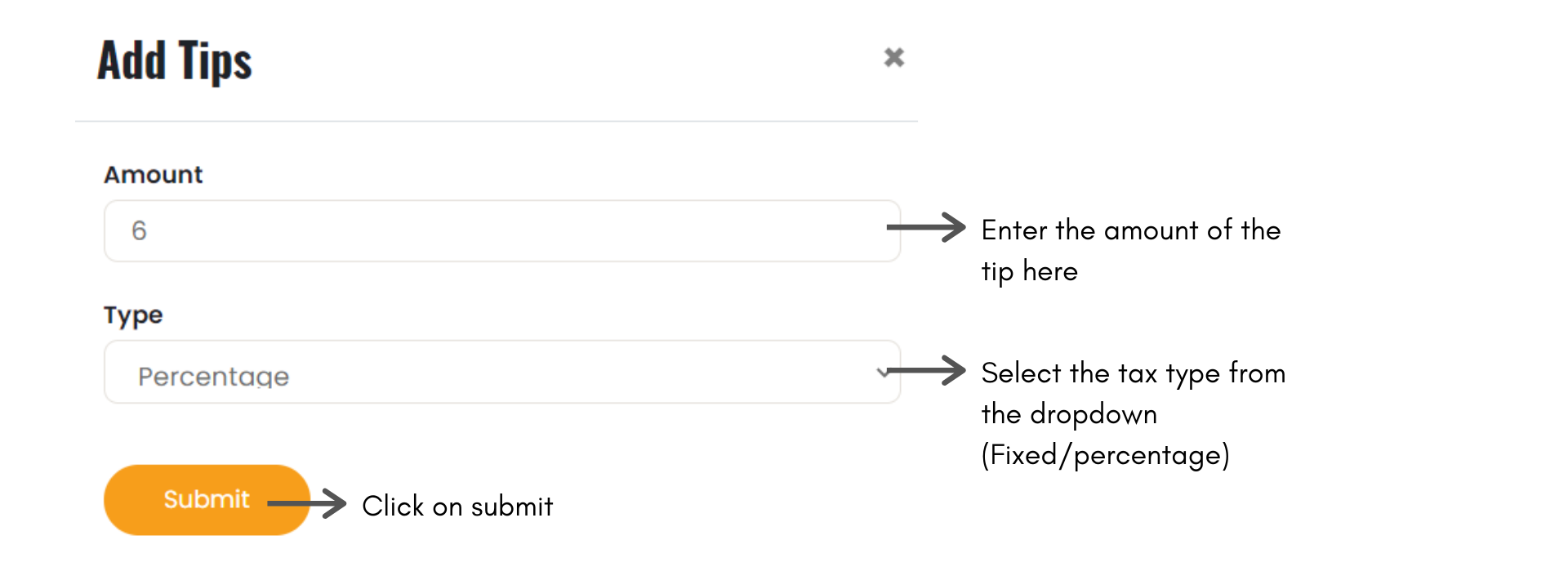Click the chevron on the Type dropdown
1568x576 pixels.
(x=882, y=373)
